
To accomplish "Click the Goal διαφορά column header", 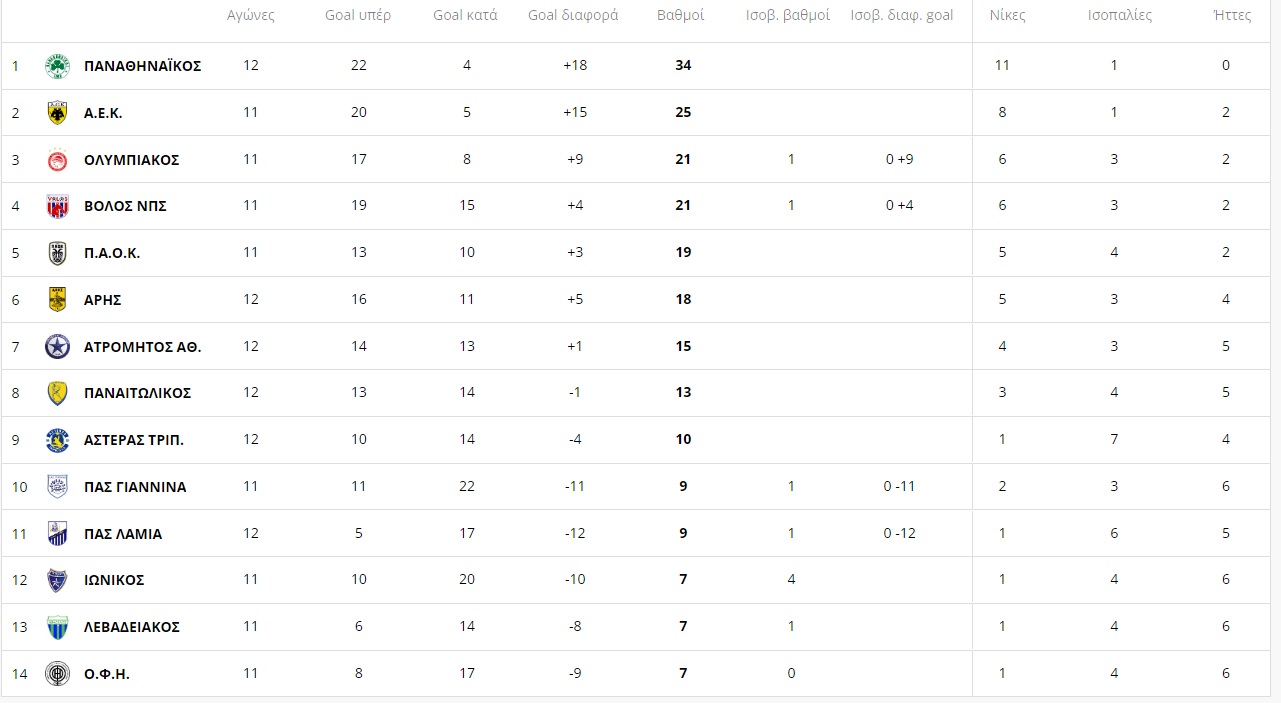I will coord(573,15).
